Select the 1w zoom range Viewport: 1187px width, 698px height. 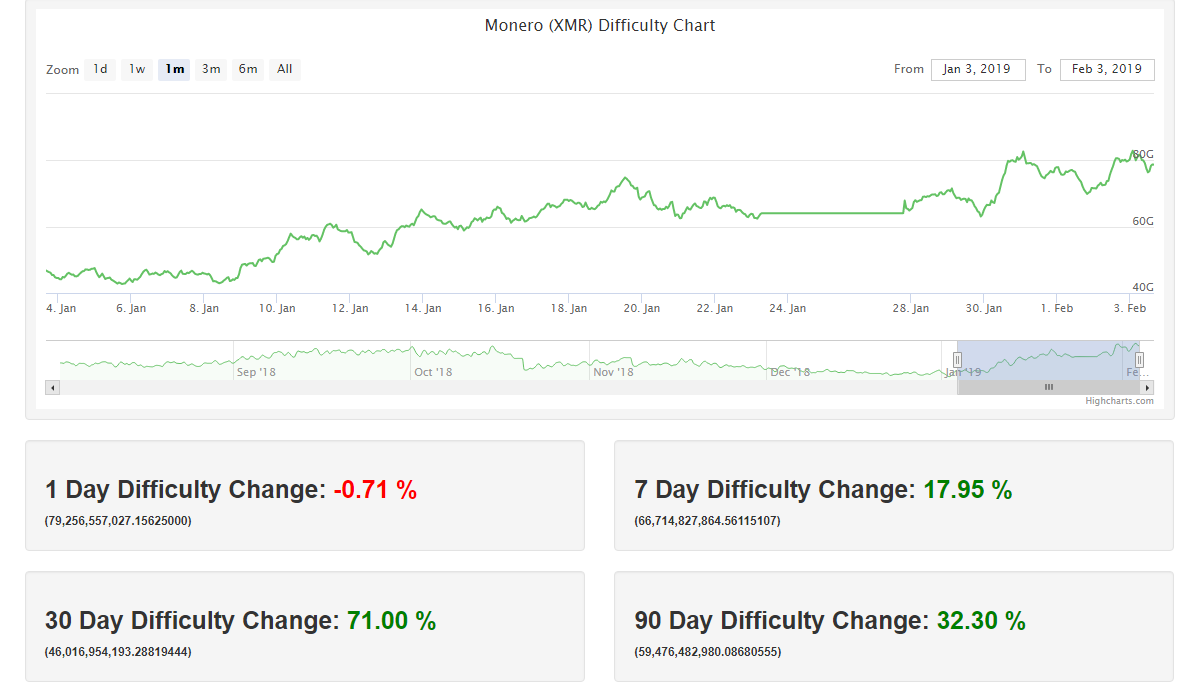(137, 69)
